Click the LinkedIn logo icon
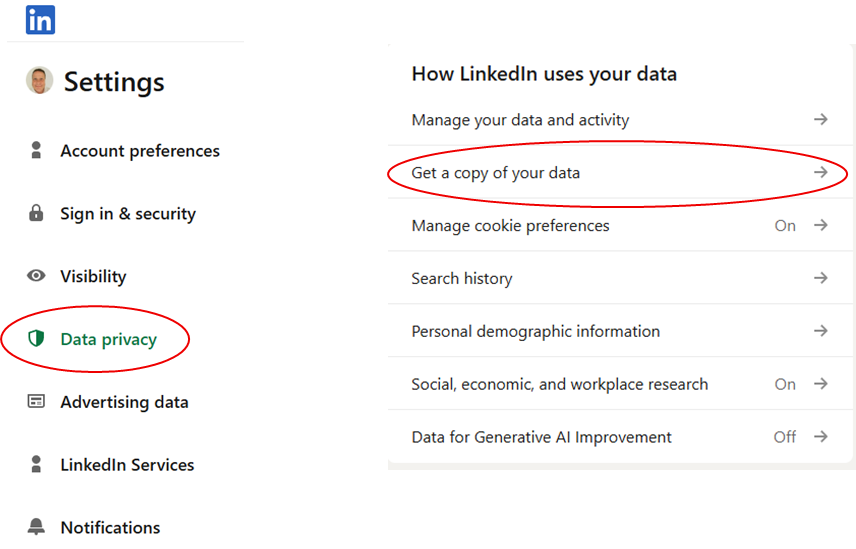 pos(40,20)
